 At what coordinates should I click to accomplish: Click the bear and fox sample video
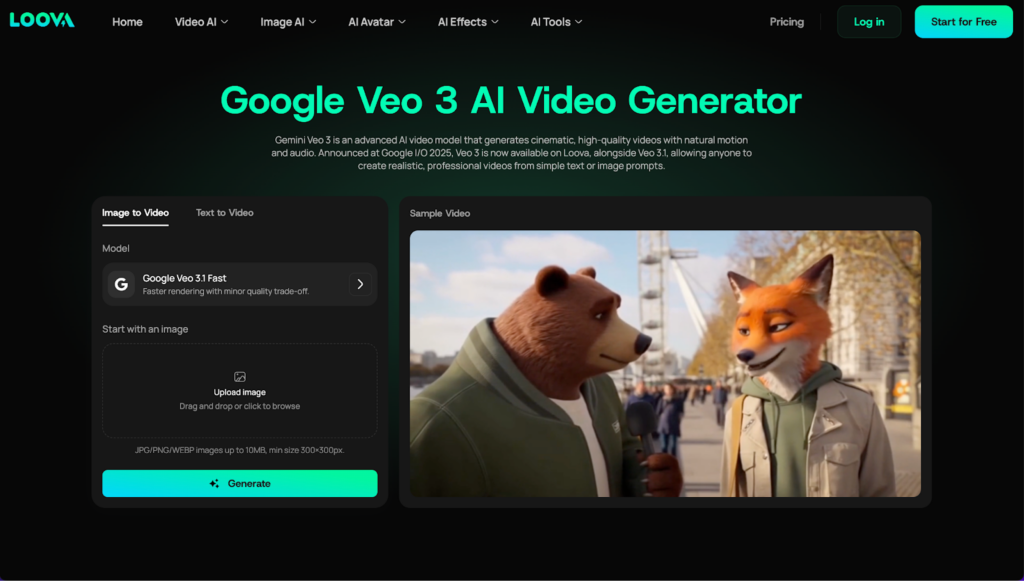665,364
